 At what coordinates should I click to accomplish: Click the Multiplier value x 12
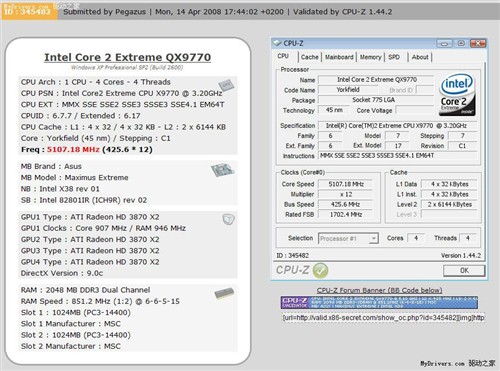tap(346, 194)
